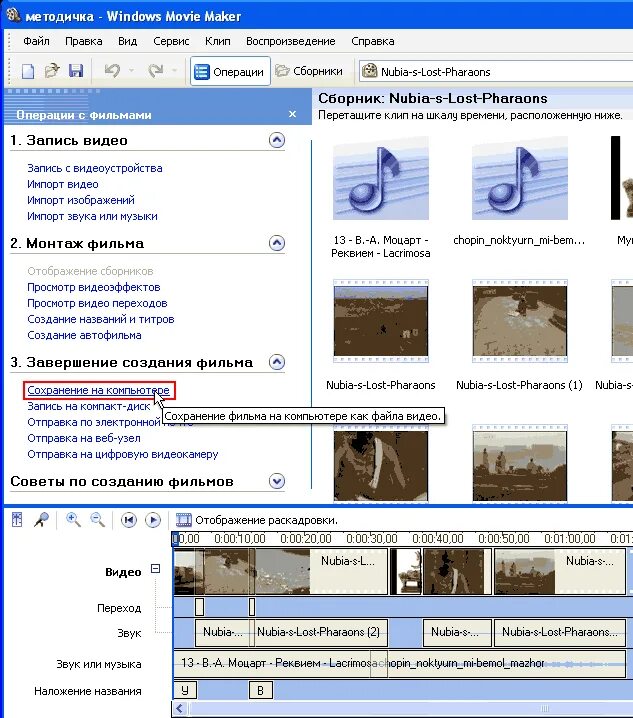633x718 pixels.
Task: Click the Zoom out timeline magnifier
Action: coord(98,520)
